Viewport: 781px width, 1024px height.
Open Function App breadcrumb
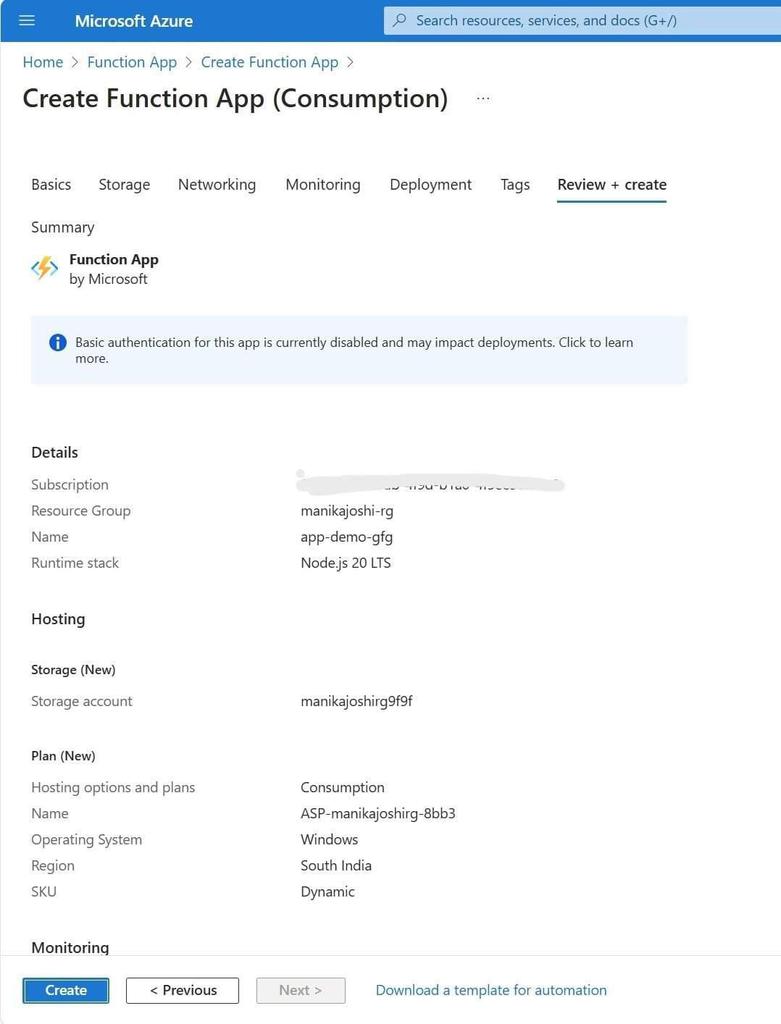(x=132, y=62)
